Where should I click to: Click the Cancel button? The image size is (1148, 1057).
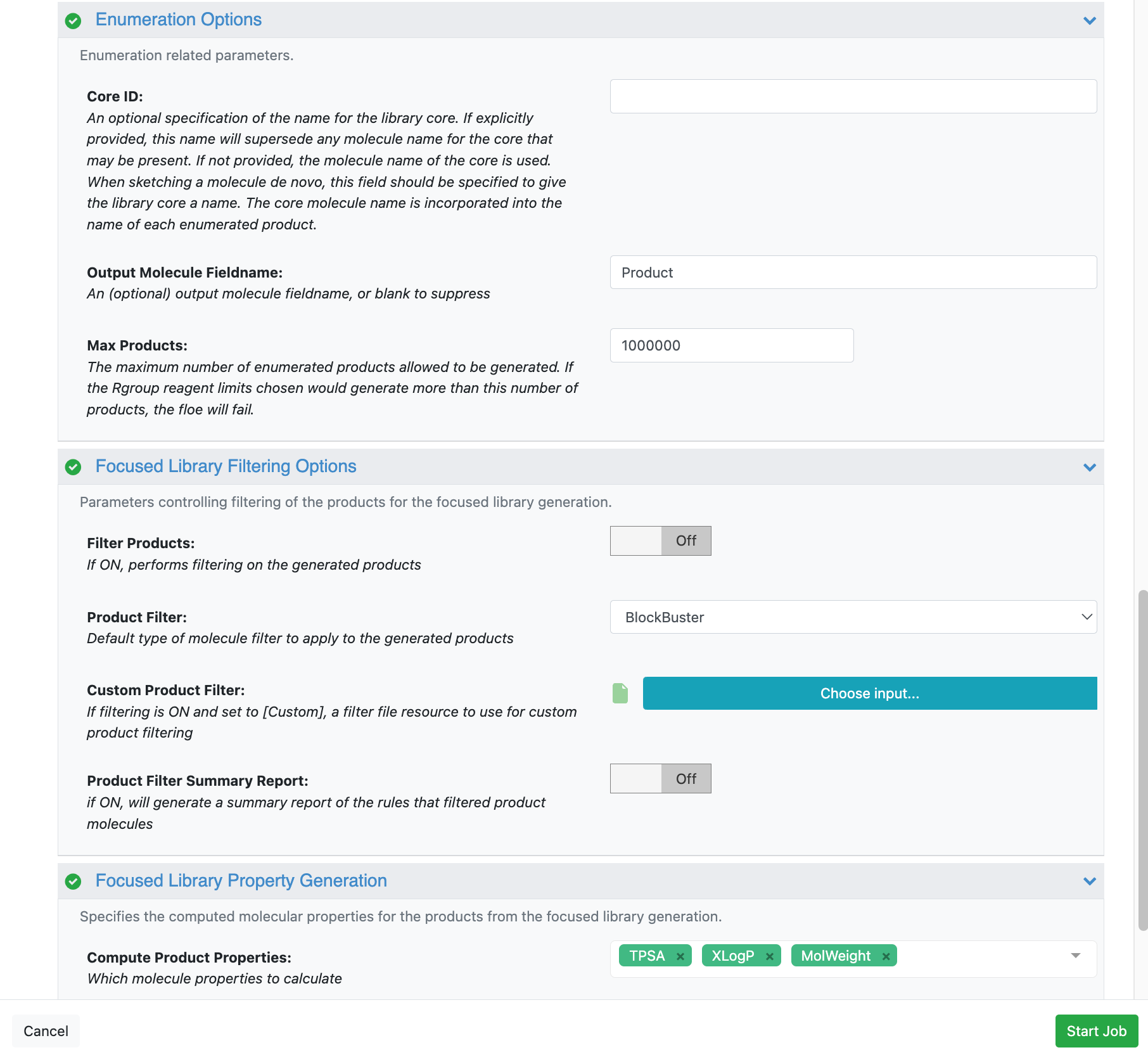(46, 1031)
